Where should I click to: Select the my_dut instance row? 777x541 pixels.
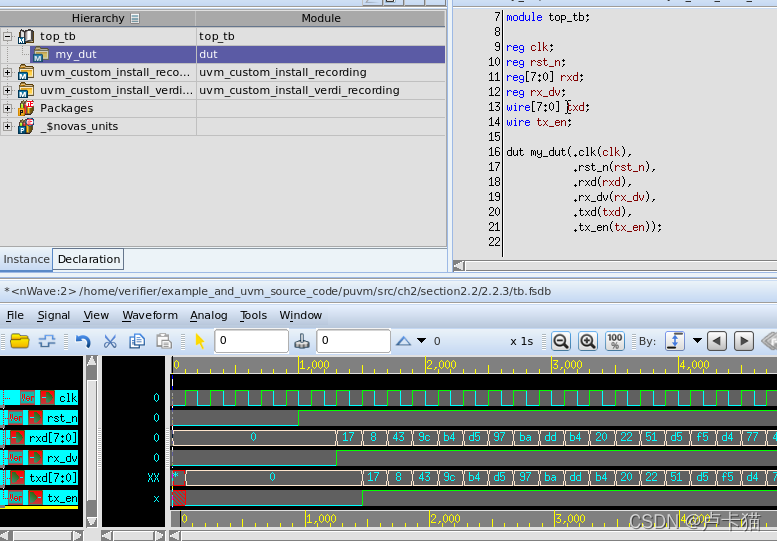(76, 54)
